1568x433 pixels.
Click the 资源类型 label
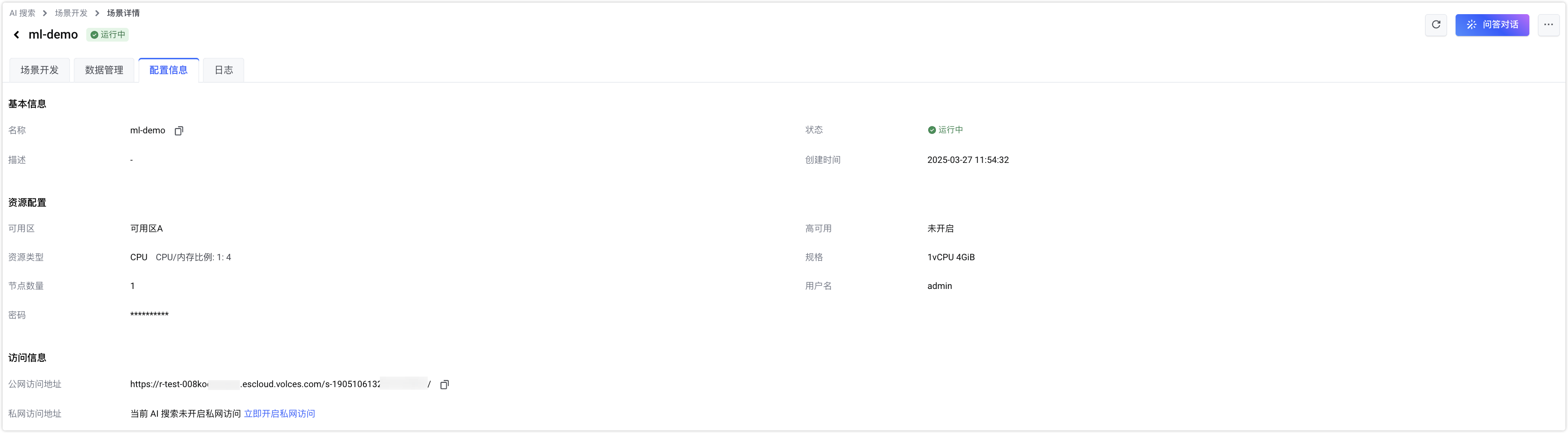[x=26, y=257]
